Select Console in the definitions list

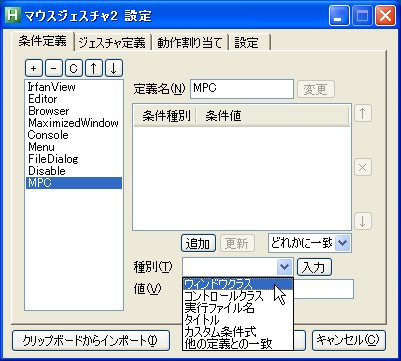coord(74,135)
